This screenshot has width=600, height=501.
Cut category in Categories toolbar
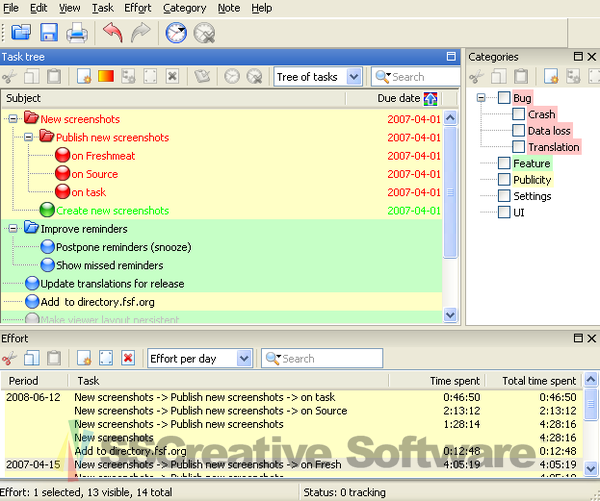click(476, 77)
